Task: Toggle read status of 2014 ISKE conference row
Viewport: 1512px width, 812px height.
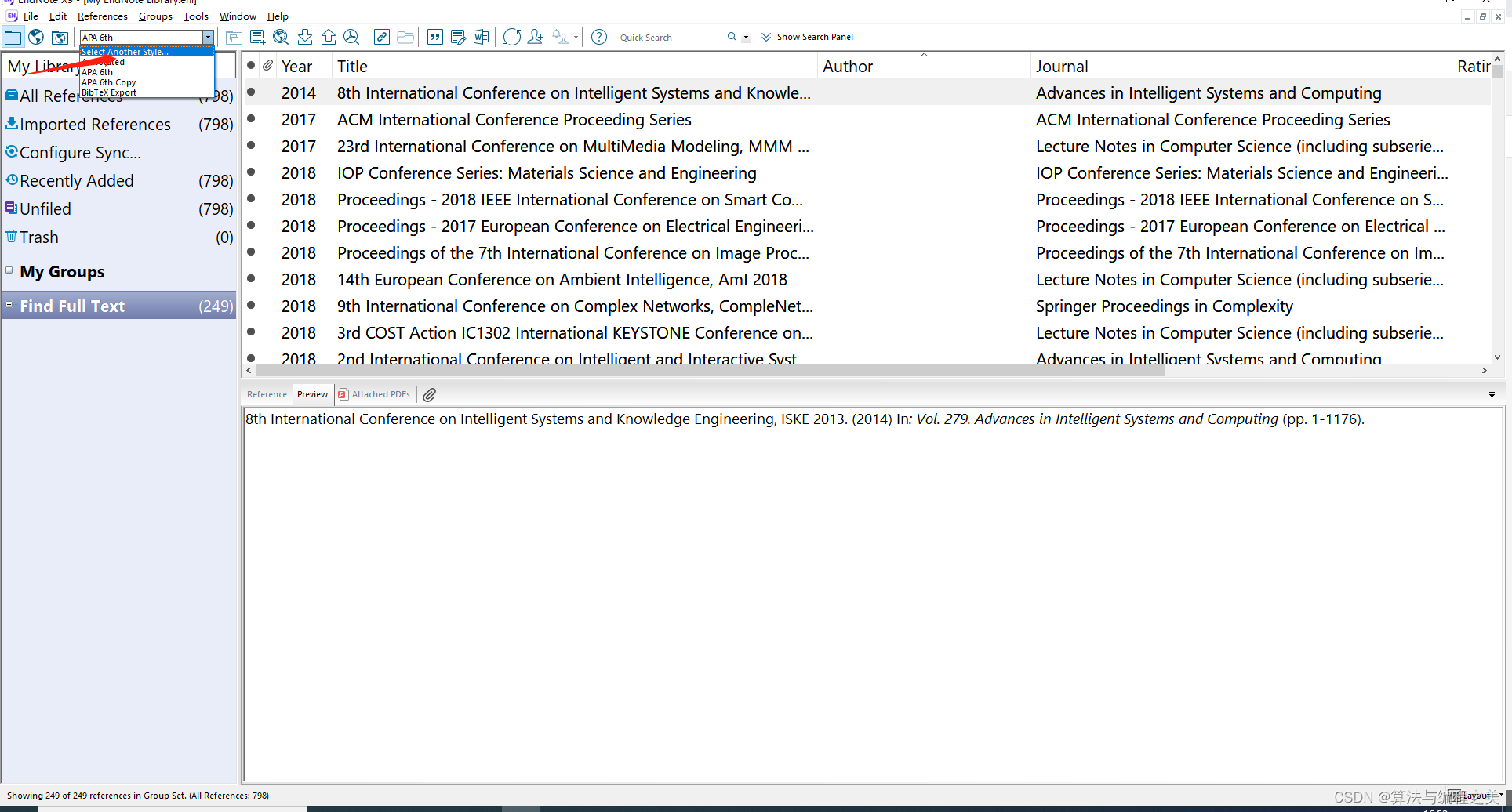Action: [x=251, y=92]
